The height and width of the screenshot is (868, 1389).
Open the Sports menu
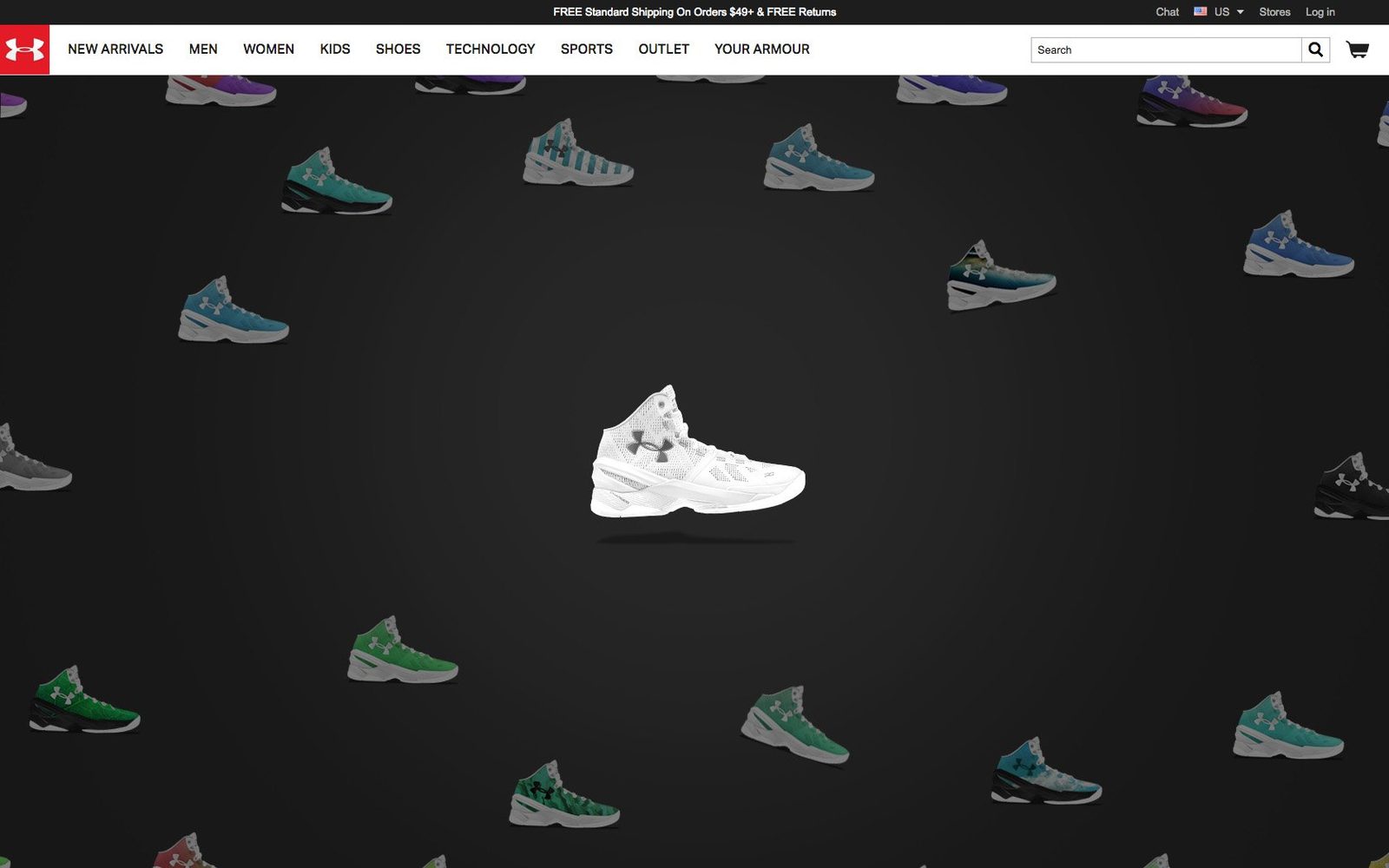coord(587,49)
